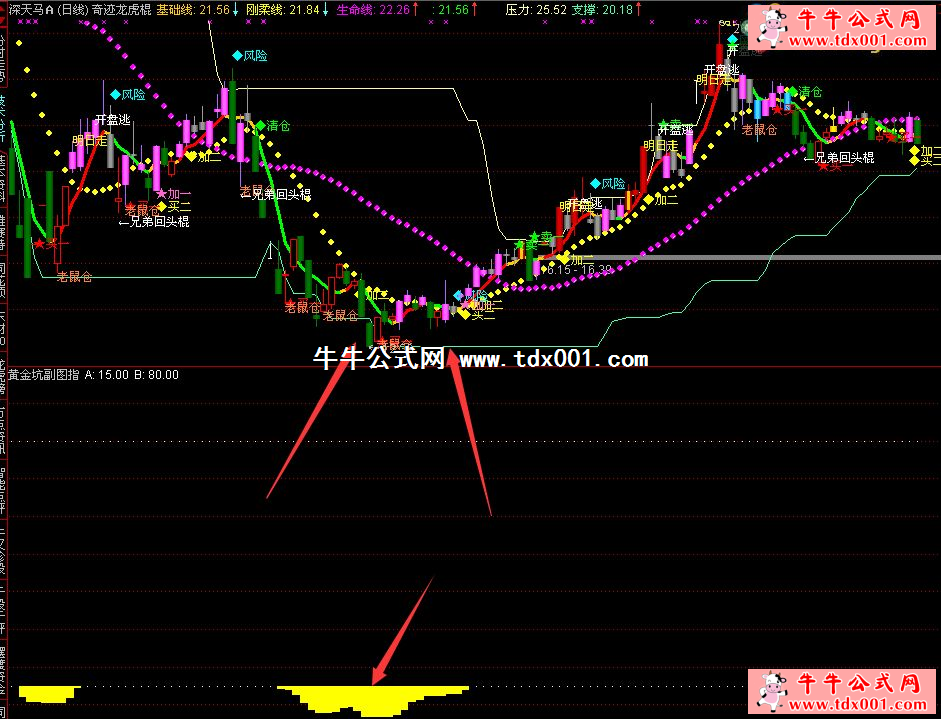941x719 pixels.
Task: Select the gray horizontal price line
Action: tap(780, 257)
